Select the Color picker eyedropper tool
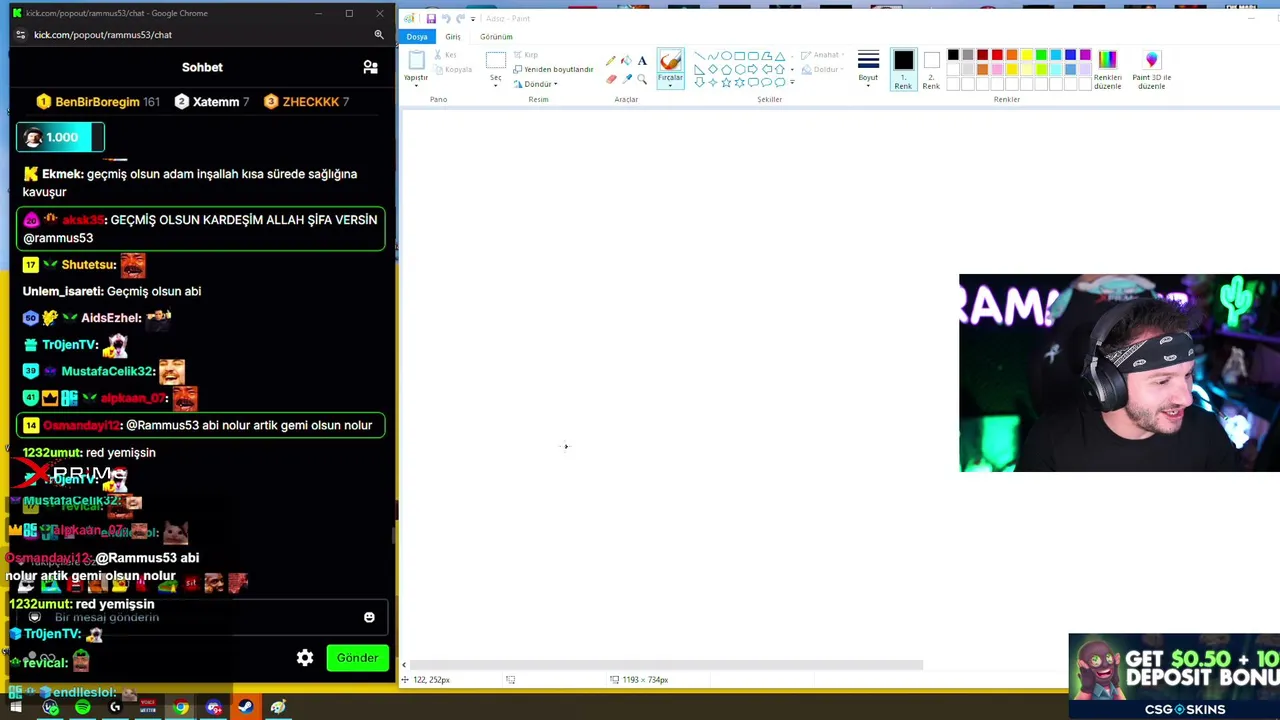 [627, 78]
